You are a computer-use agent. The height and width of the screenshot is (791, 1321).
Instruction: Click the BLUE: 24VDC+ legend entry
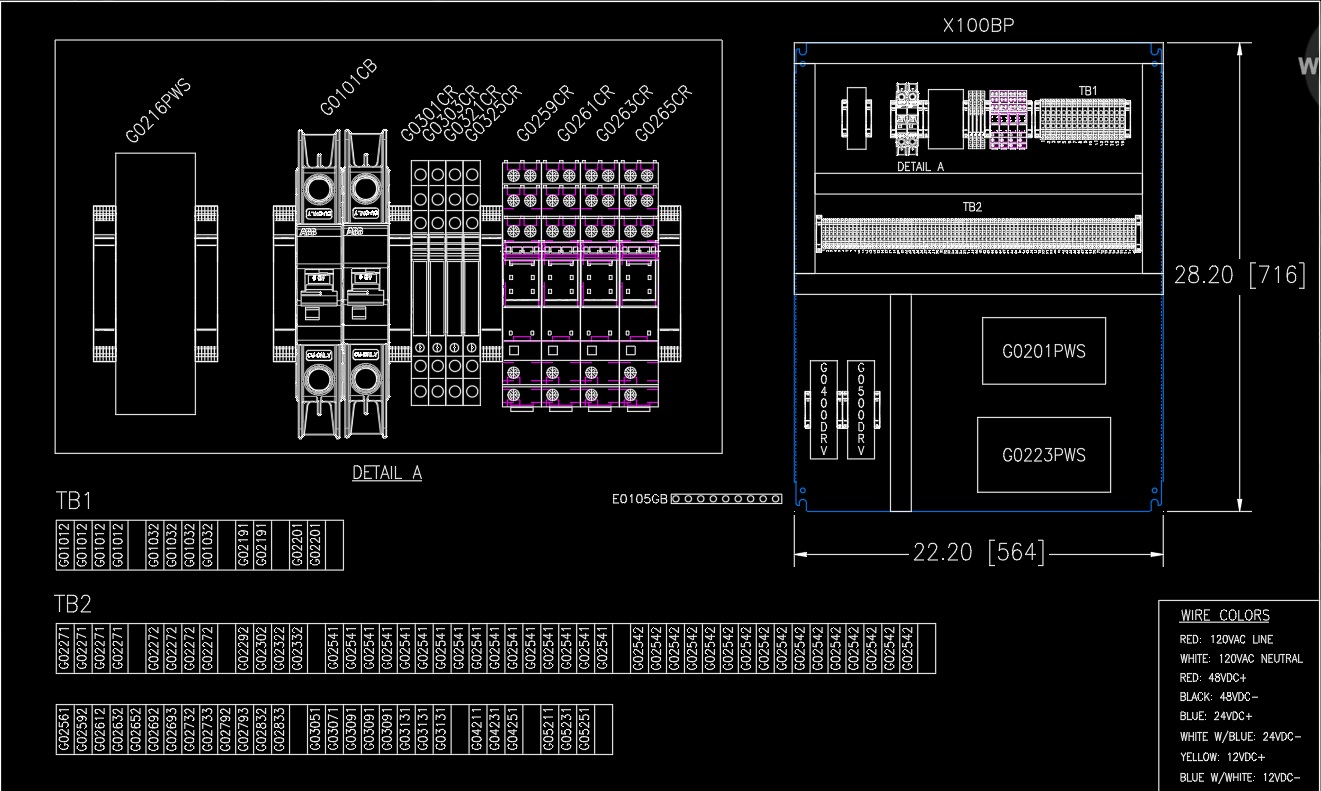[1216, 716]
